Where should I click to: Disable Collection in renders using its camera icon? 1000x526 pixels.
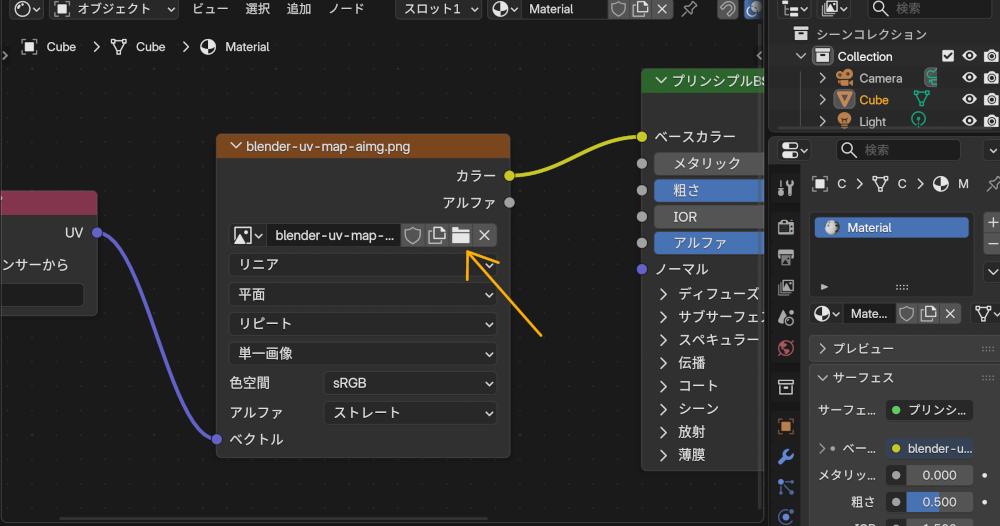click(991, 56)
